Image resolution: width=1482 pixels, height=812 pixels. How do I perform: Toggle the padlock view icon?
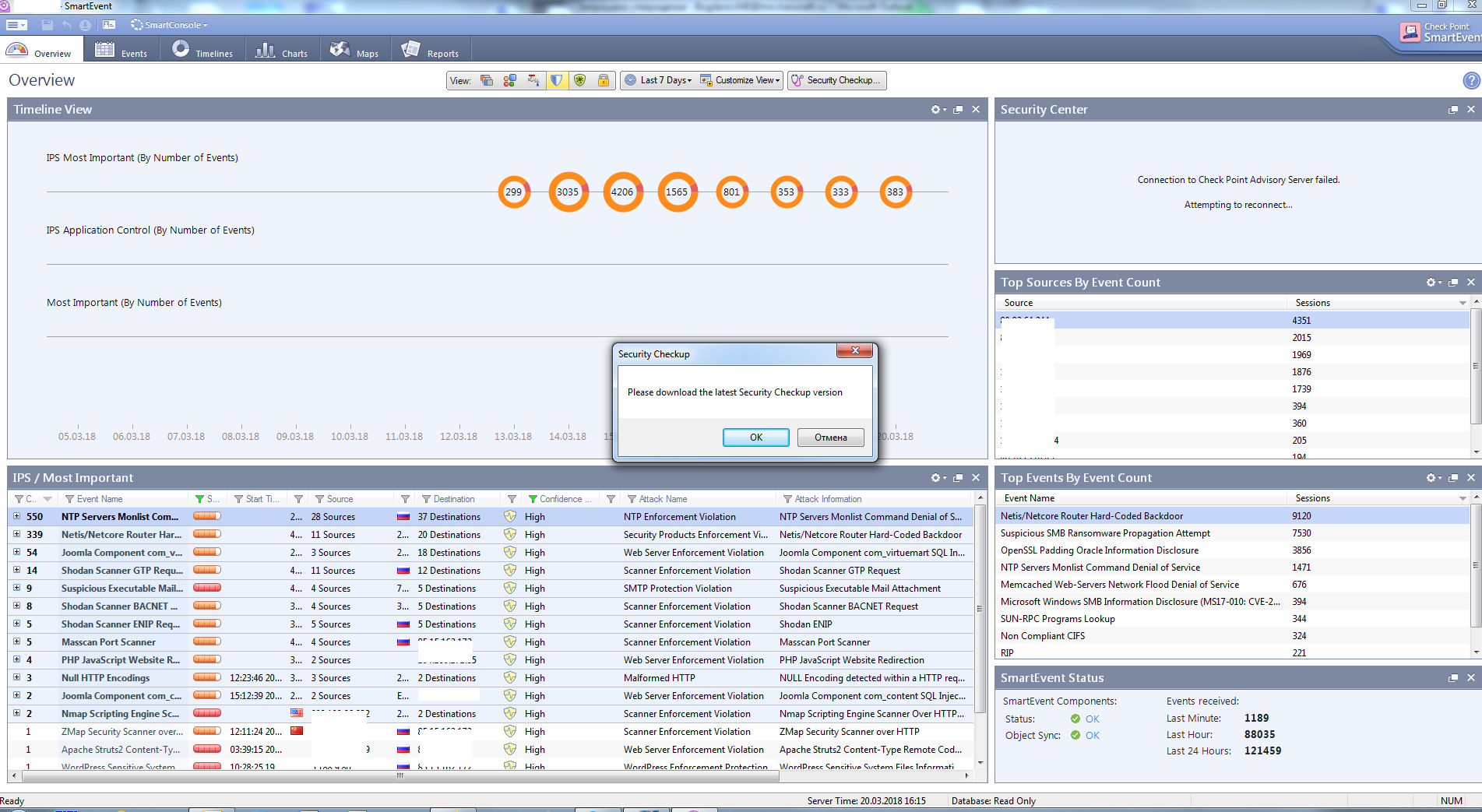tap(603, 80)
